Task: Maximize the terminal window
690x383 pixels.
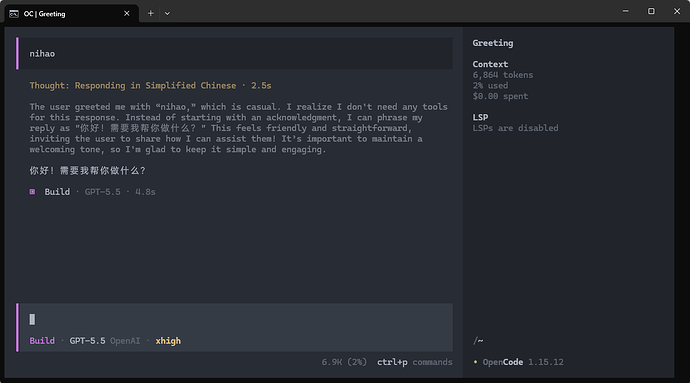Action: pyautogui.click(x=651, y=11)
